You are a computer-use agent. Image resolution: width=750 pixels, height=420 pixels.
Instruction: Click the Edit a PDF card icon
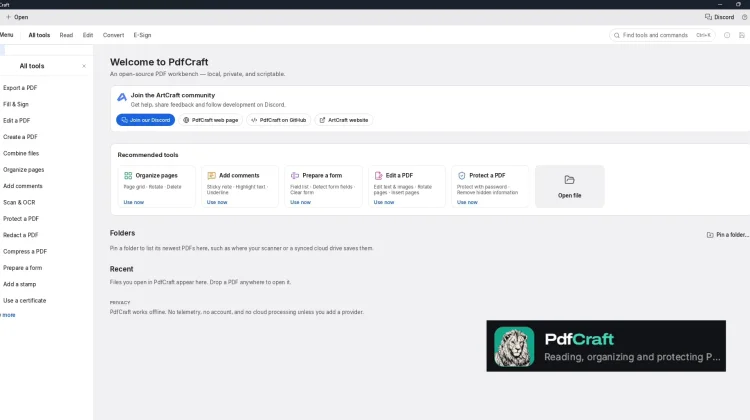[x=378, y=176]
